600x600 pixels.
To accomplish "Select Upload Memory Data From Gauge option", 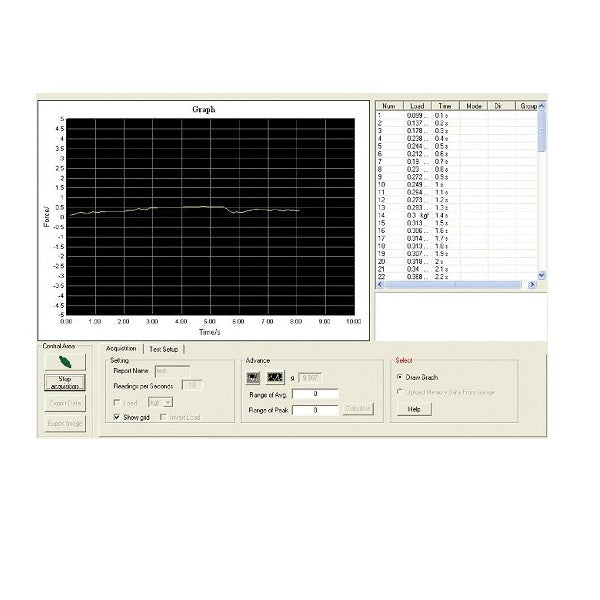I will tap(400, 392).
